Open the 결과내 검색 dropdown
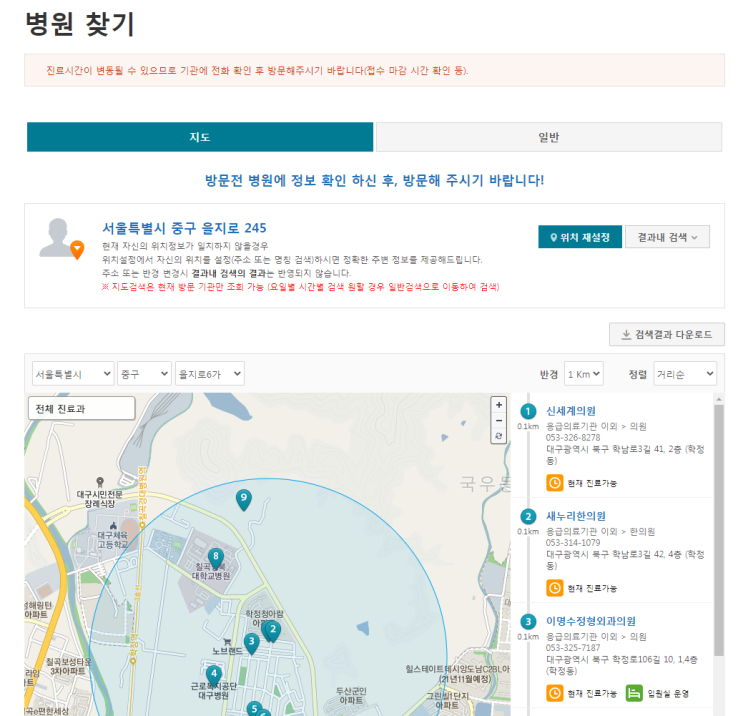 click(667, 237)
